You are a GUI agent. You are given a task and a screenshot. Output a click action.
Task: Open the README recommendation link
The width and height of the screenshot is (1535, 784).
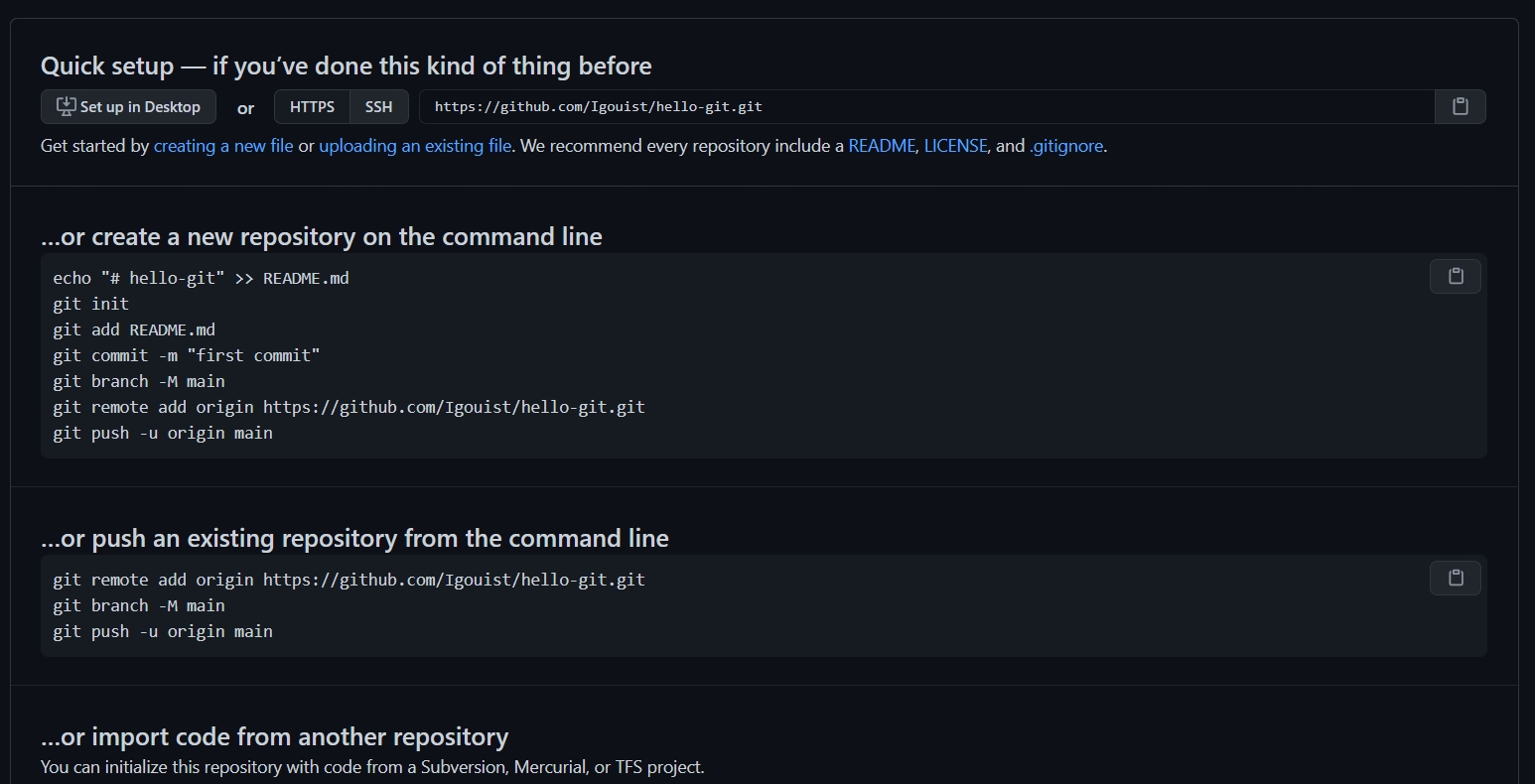click(882, 146)
